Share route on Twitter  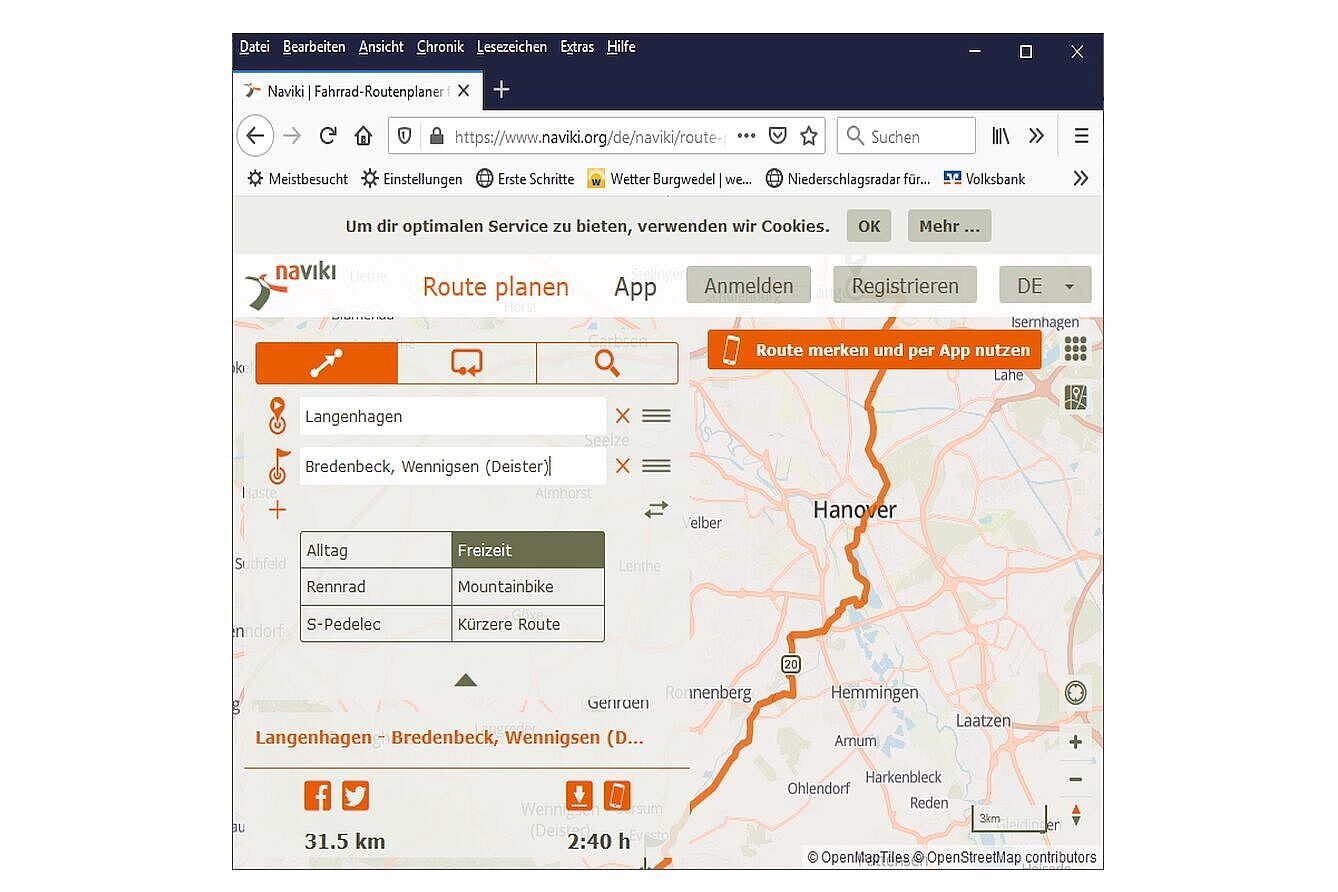(x=356, y=796)
